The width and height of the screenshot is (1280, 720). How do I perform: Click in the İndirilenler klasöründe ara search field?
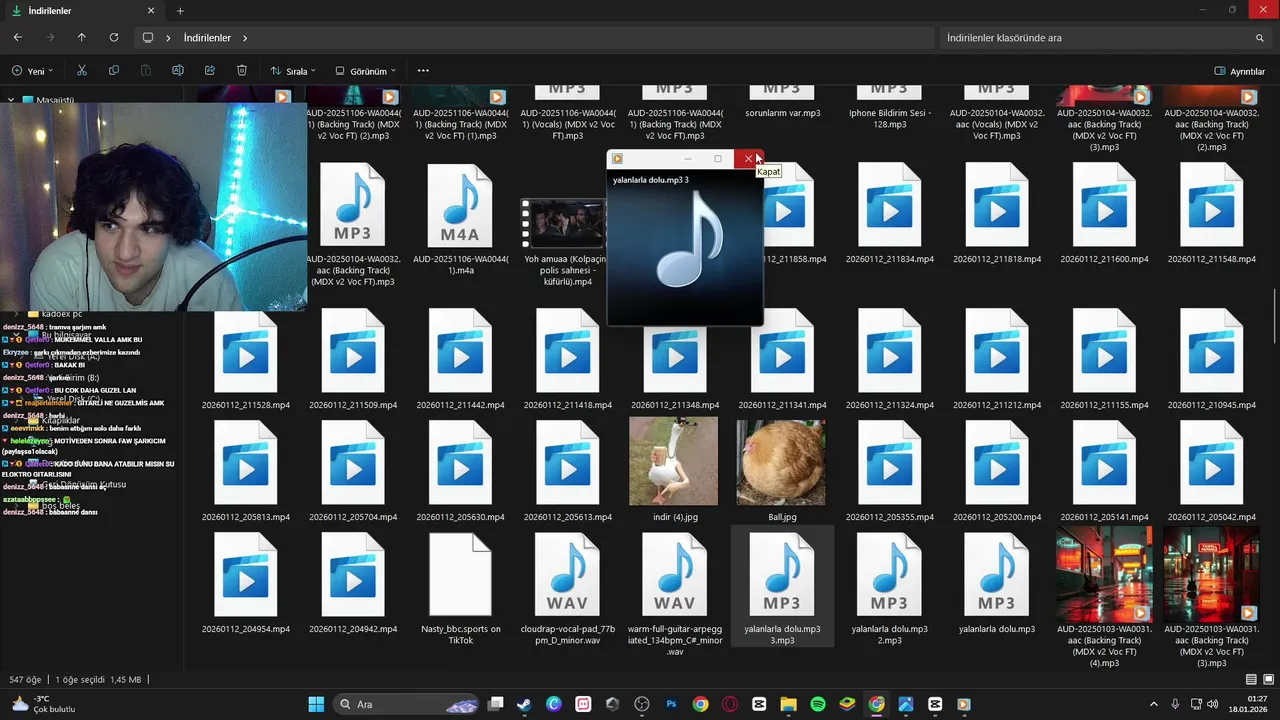1105,38
